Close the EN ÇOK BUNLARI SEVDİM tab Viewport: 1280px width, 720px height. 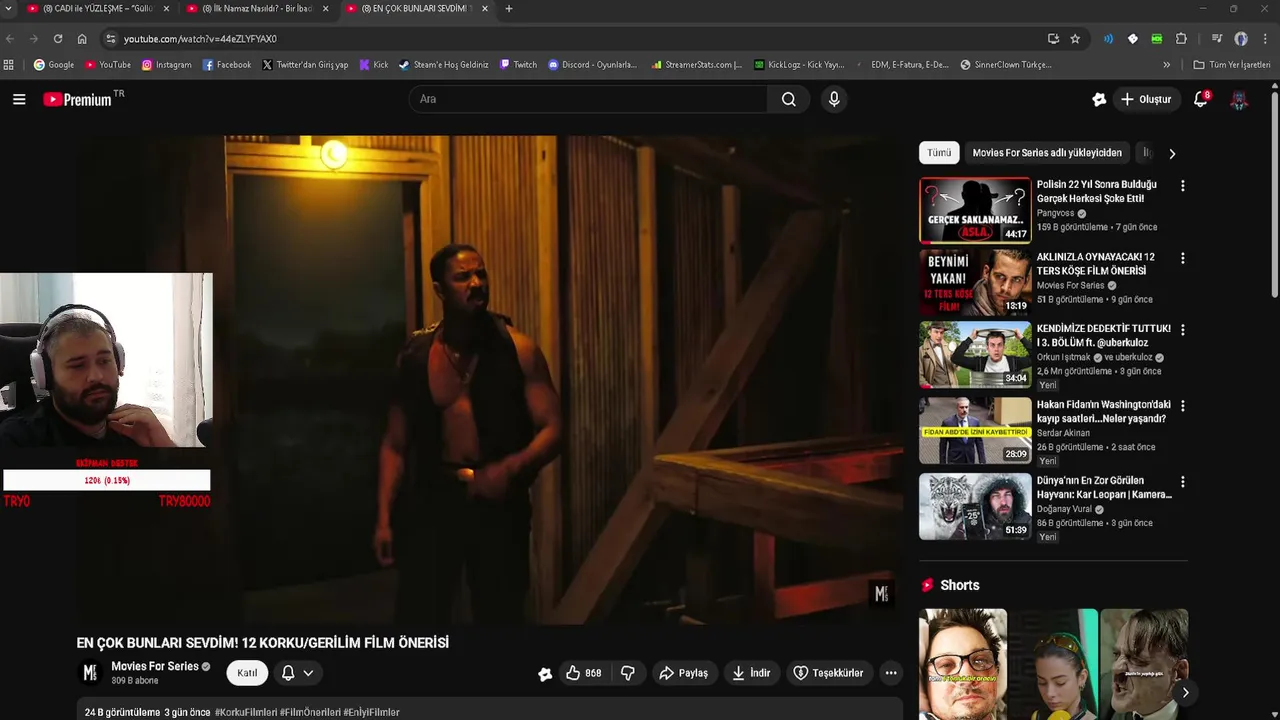[485, 9]
